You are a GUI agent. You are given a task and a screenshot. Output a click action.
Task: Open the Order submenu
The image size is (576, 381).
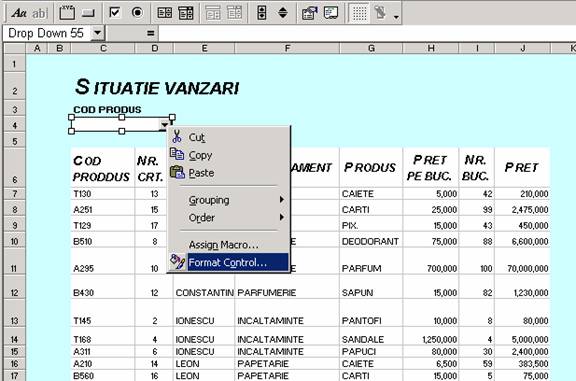[x=228, y=218]
